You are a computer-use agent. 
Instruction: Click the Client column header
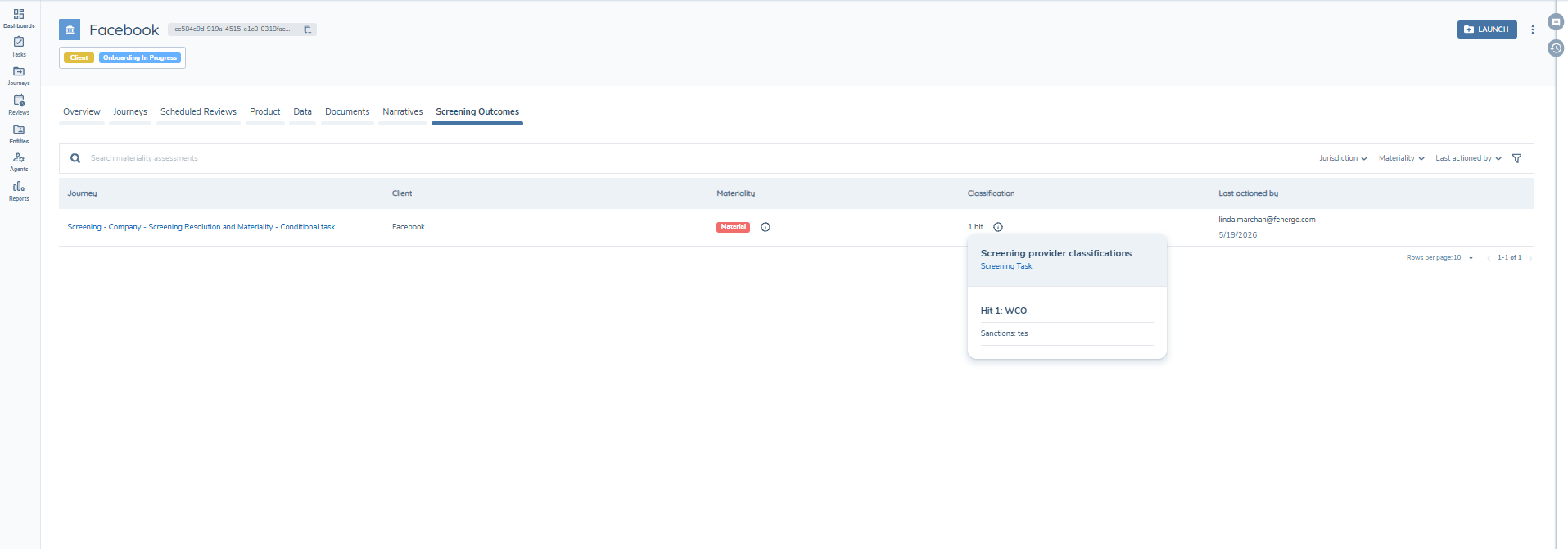[402, 193]
